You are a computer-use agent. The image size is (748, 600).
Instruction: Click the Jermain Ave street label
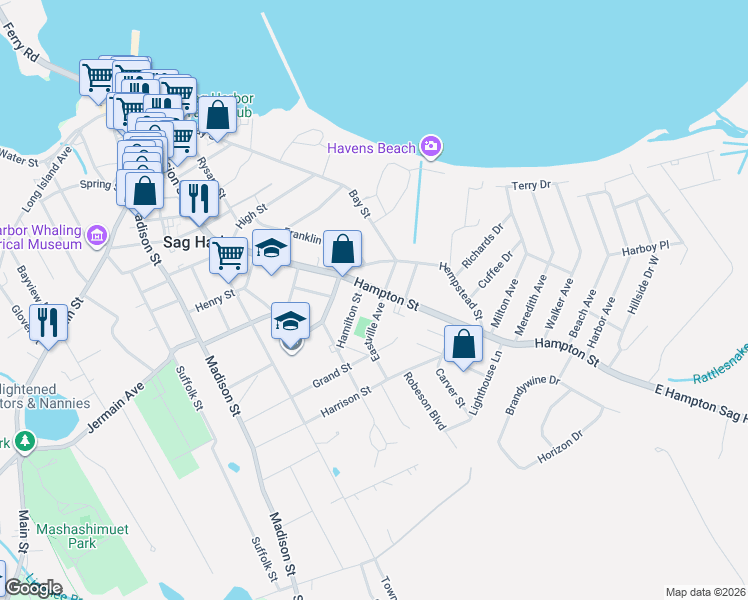pos(116,408)
